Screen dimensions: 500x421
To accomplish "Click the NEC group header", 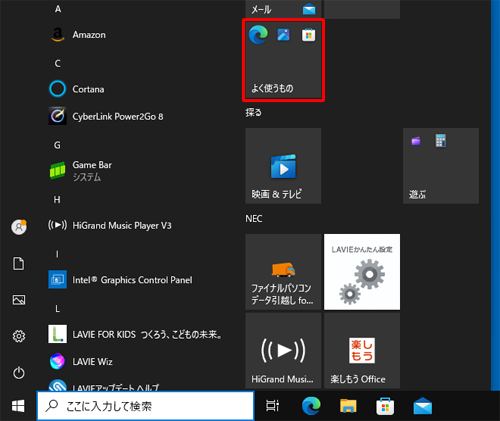I will click(x=254, y=219).
